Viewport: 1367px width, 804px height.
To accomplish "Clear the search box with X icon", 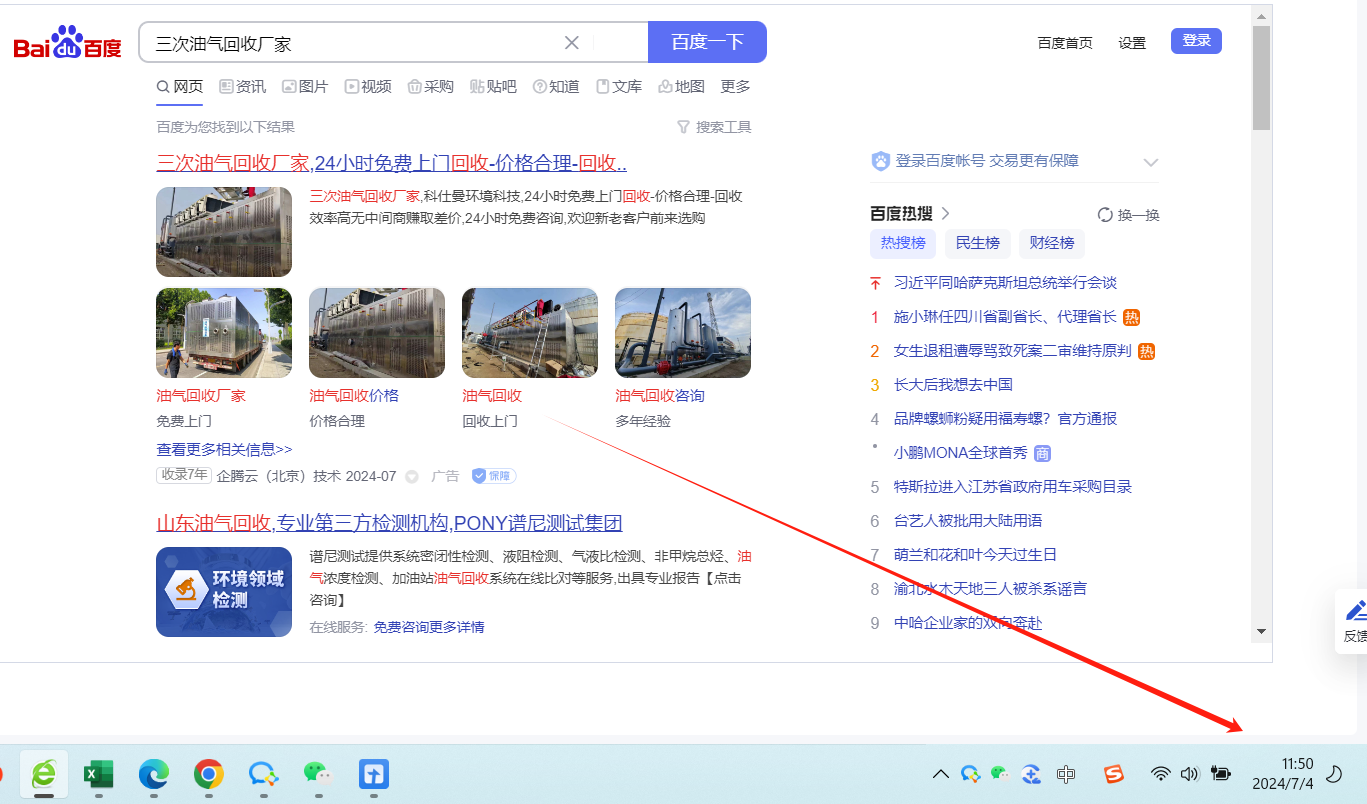I will [572, 43].
